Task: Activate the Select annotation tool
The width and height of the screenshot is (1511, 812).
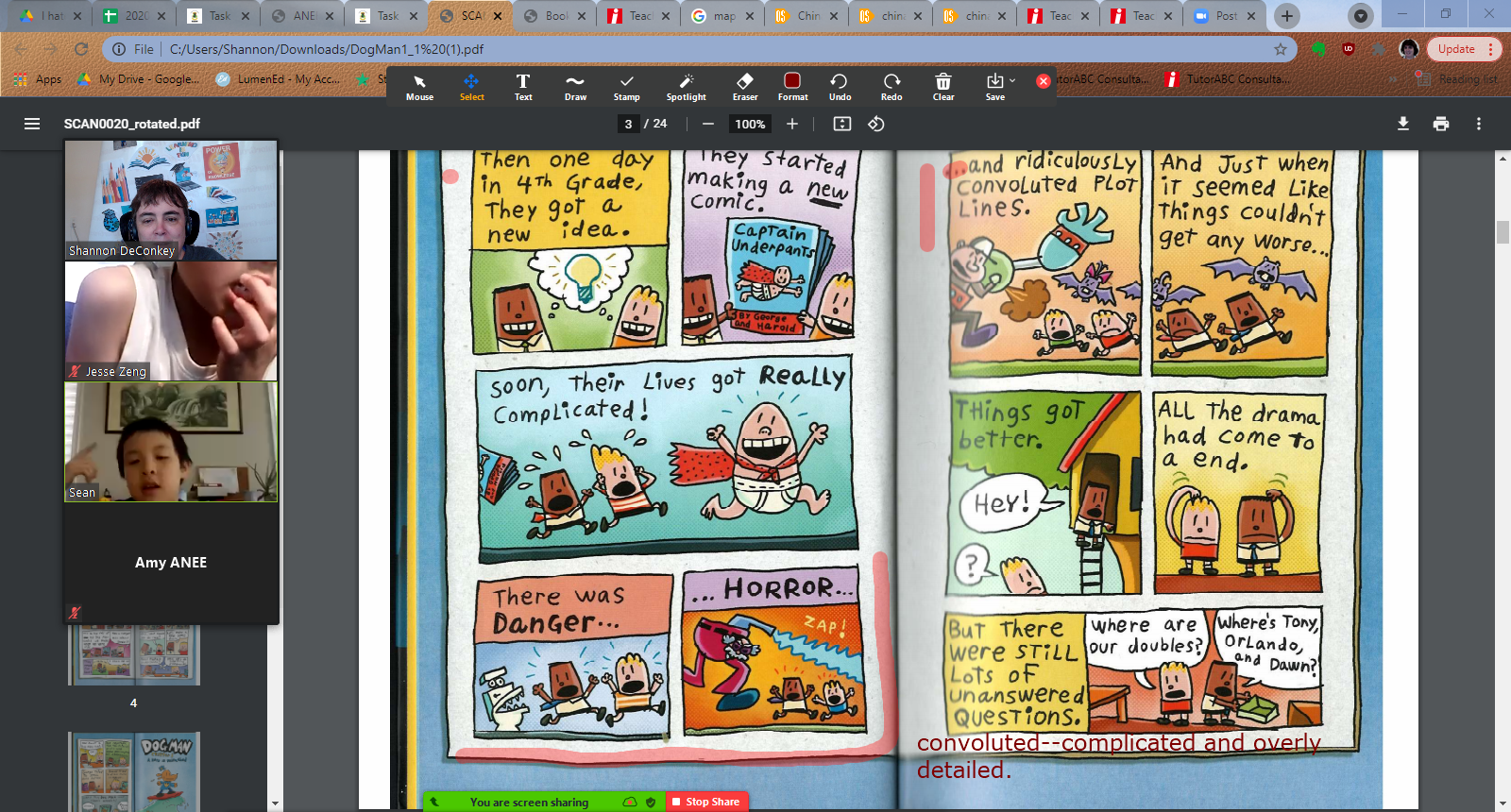Action: (x=471, y=87)
